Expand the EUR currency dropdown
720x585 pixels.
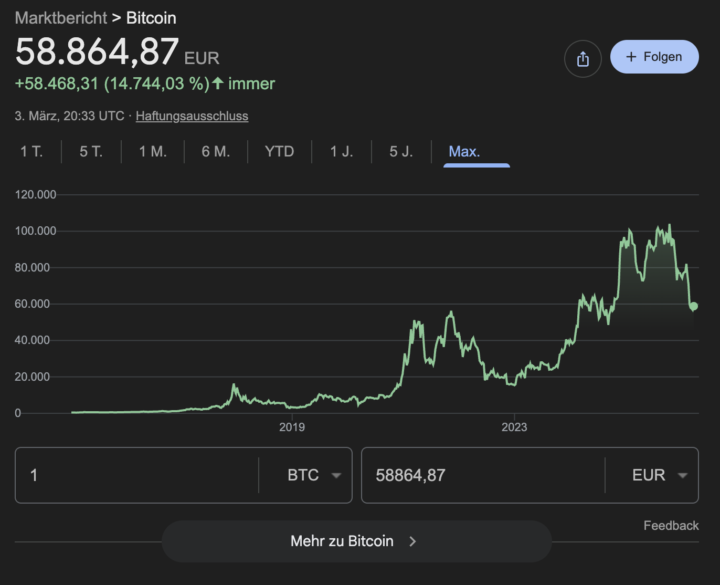(659, 475)
